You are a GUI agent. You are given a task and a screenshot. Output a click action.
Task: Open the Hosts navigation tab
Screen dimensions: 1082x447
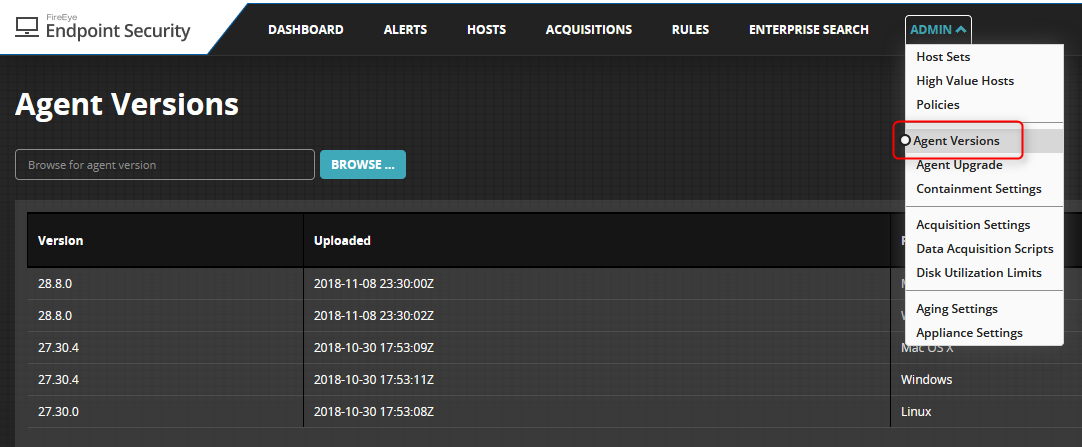(486, 29)
